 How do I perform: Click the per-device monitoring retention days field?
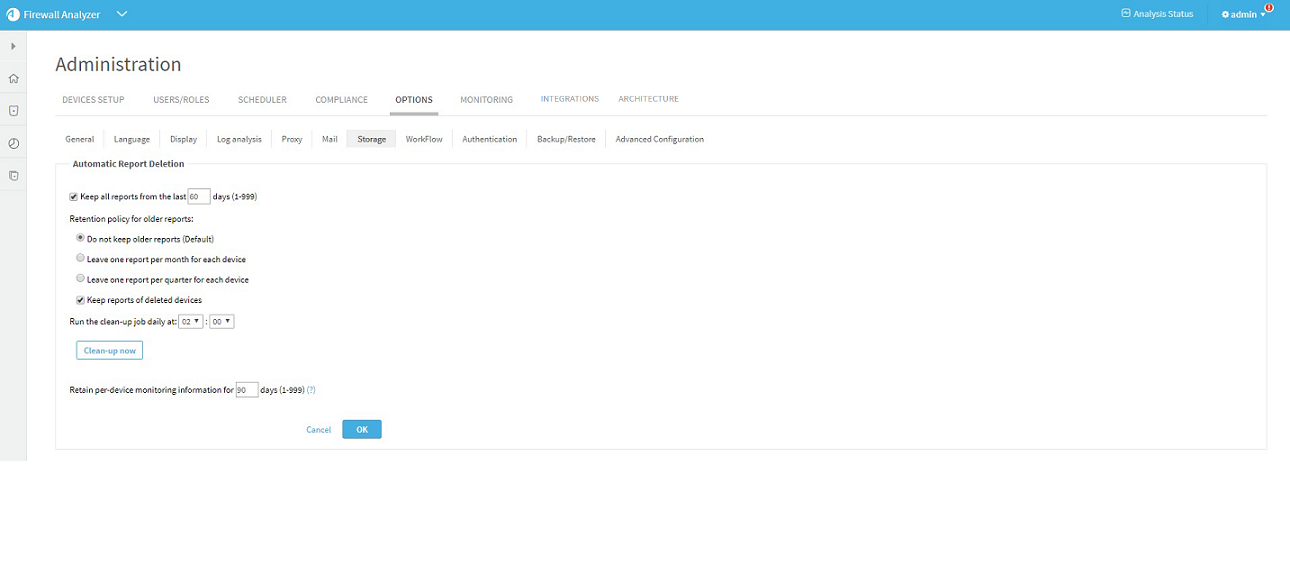[x=246, y=390]
